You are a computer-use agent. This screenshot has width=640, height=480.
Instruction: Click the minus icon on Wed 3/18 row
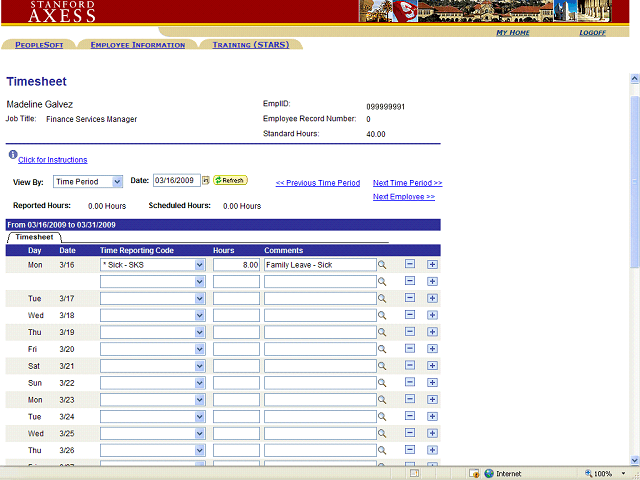coord(410,315)
